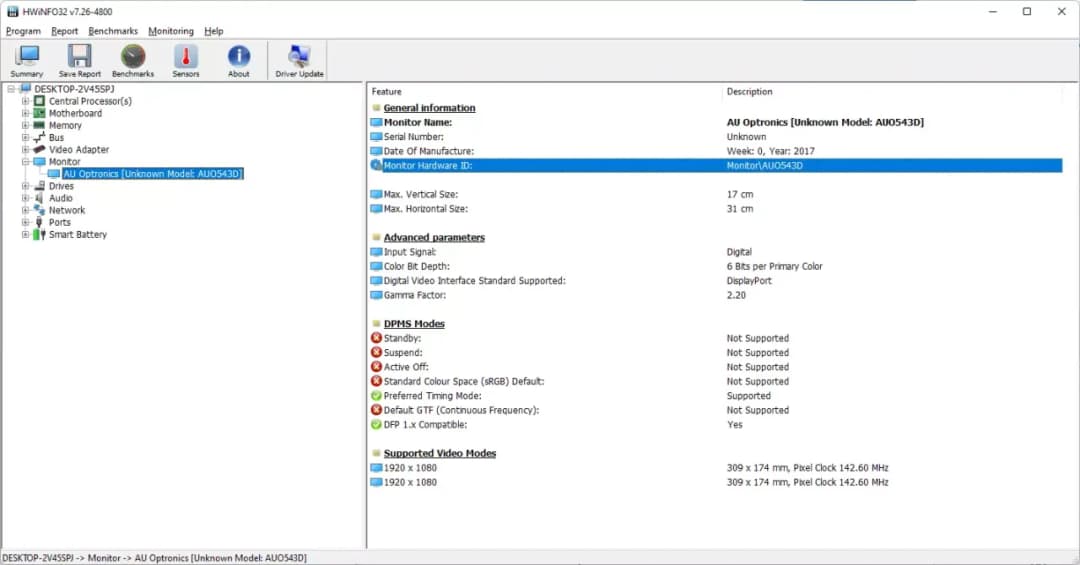Open the Program menu
Screen dimensions: 1080x565
click(x=23, y=31)
